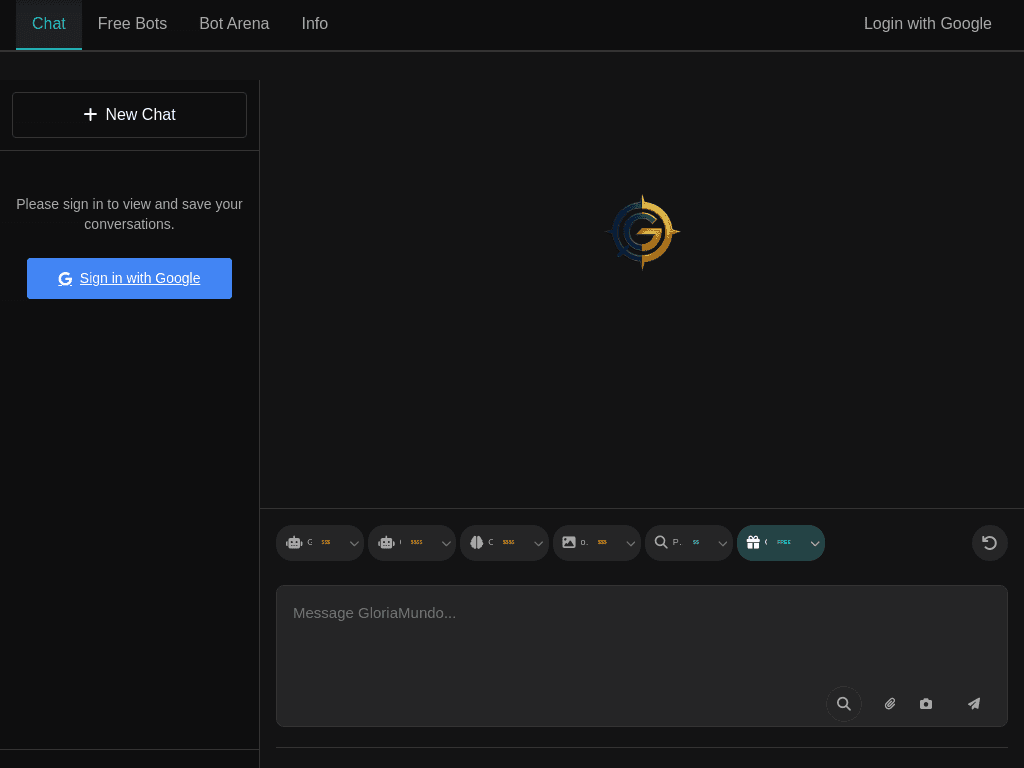Select the brain model icon (C)
Image resolution: width=1024 pixels, height=768 pixels.
tap(477, 543)
